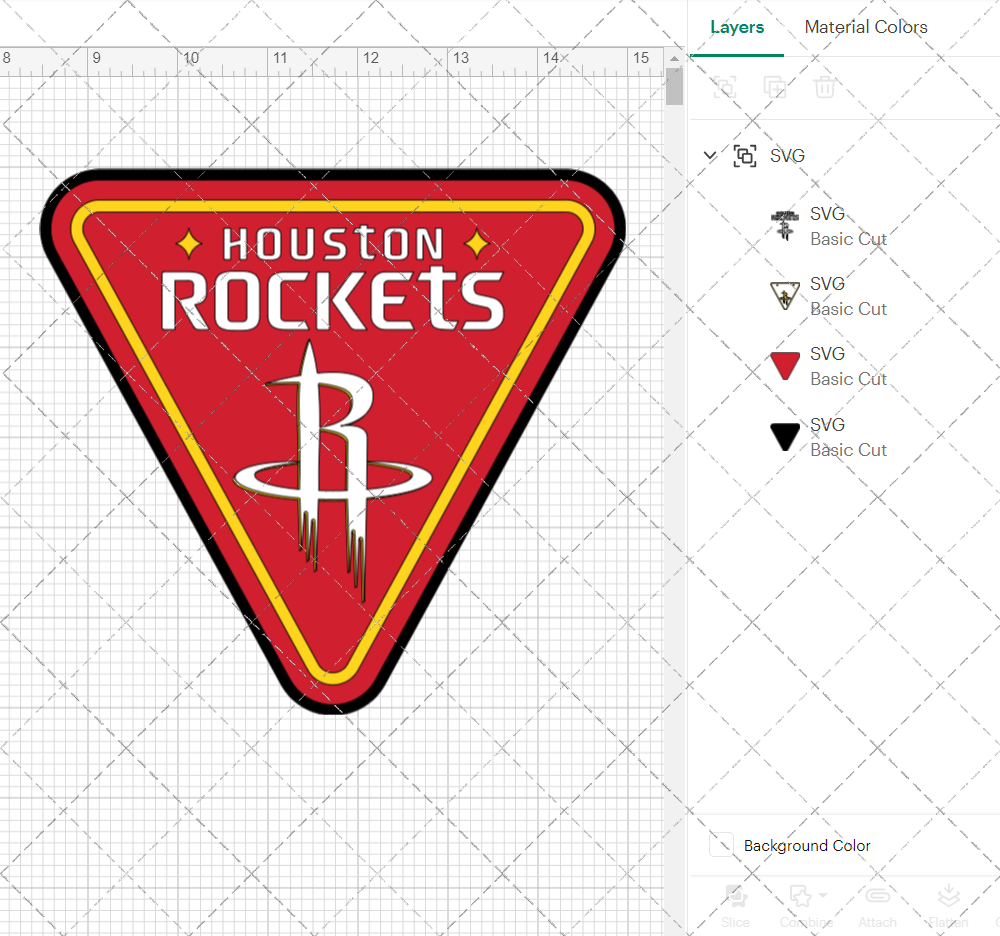This screenshot has width=1000, height=936.
Task: Click the 'Basic Cut' label of red layer
Action: 848,379
